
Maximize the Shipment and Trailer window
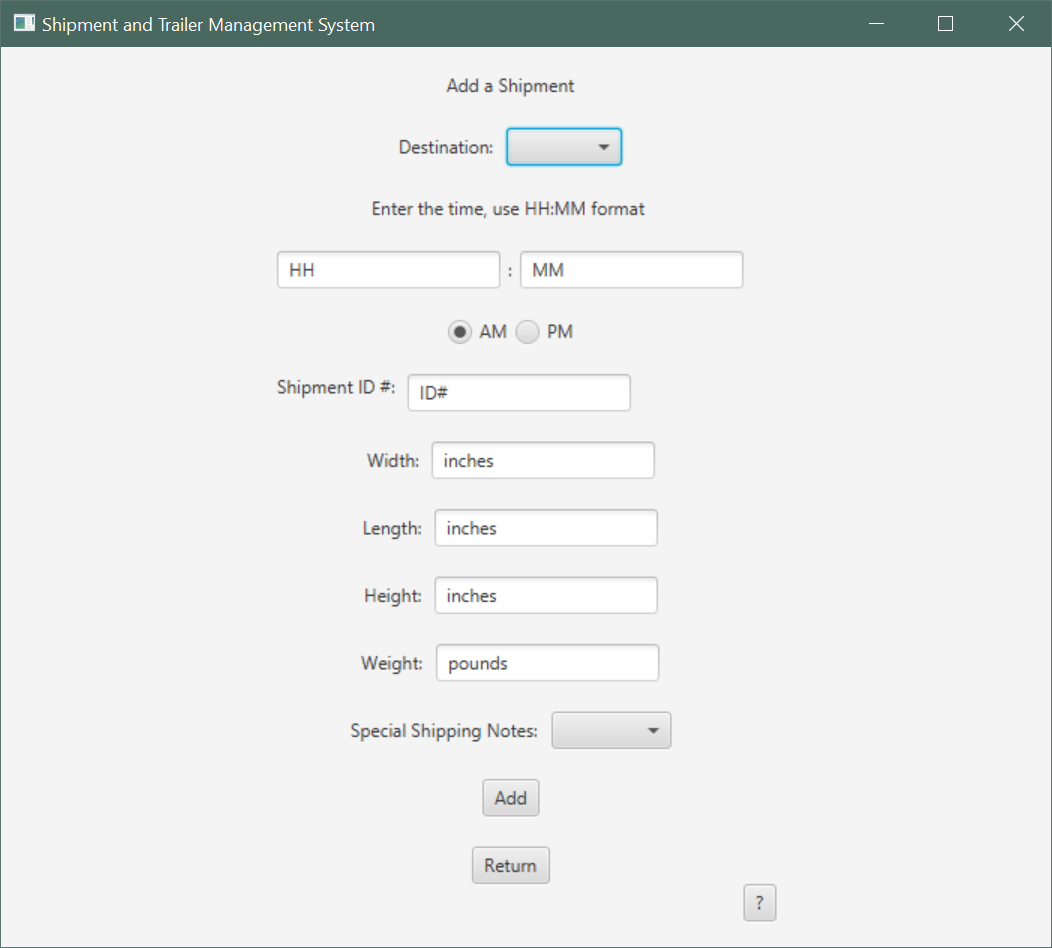coord(945,23)
